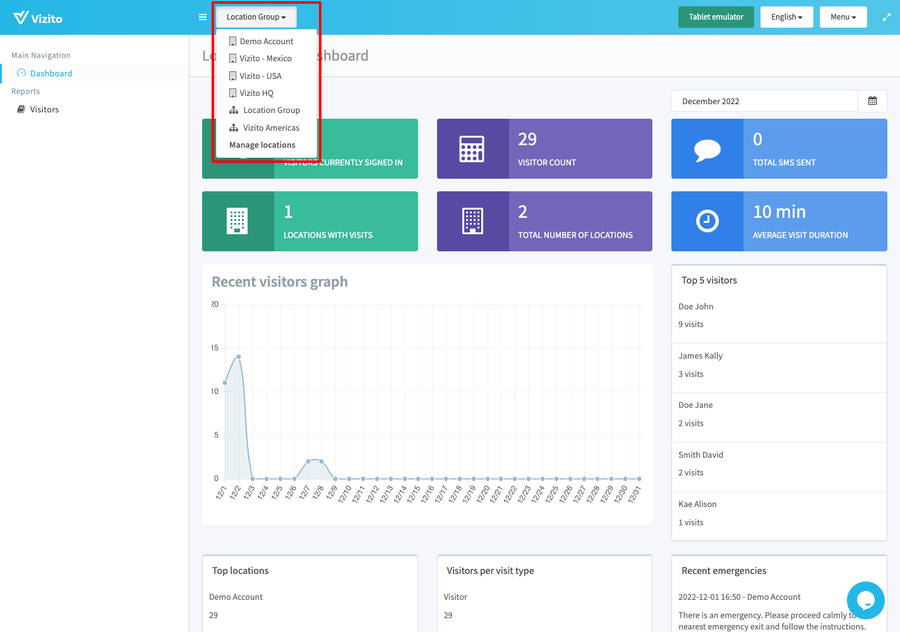This screenshot has height=632, width=900.
Task: Click the hamburger sidebar toggle icon
Action: point(203,17)
